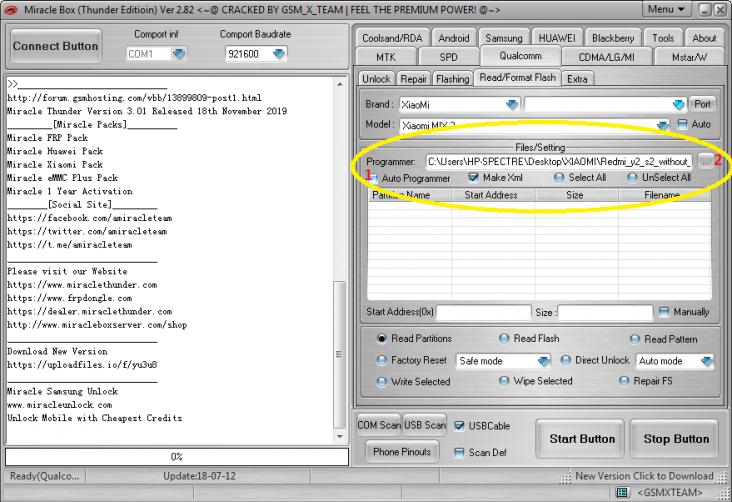Open the Comport Baudrate 921600 dropdown

click(x=279, y=54)
